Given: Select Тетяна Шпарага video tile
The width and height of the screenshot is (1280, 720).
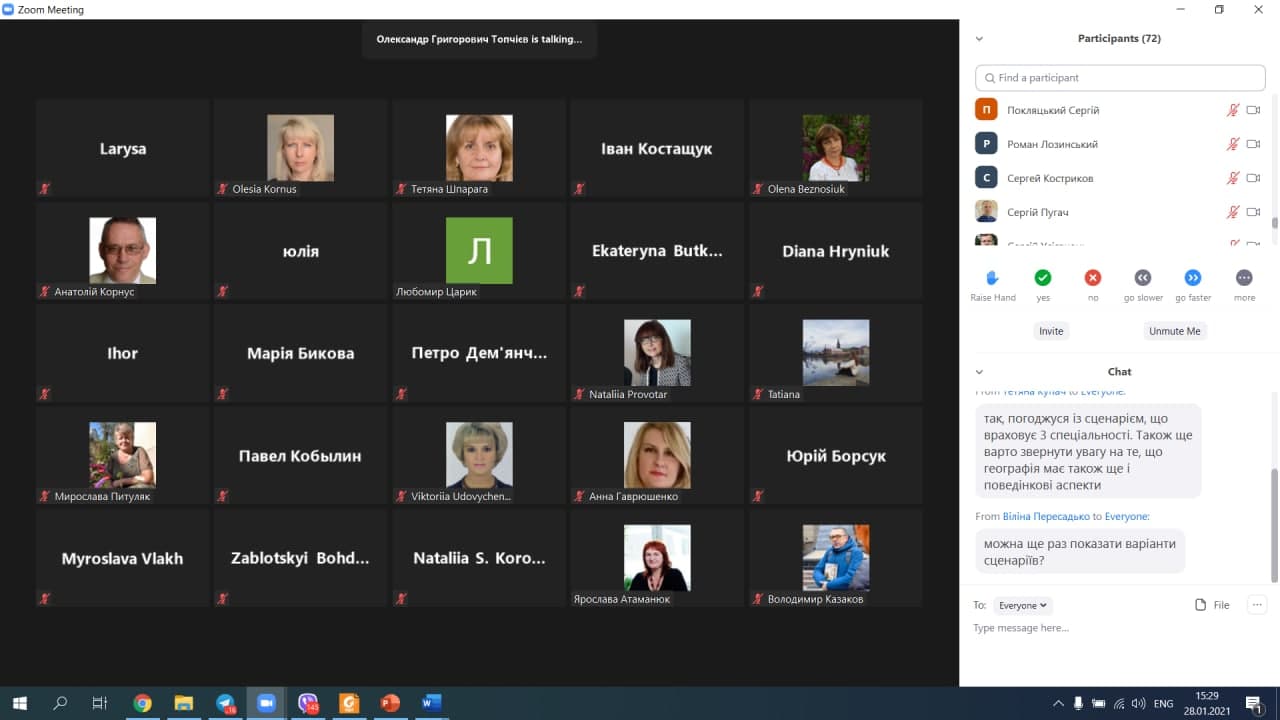Looking at the screenshot, I should click(x=479, y=148).
